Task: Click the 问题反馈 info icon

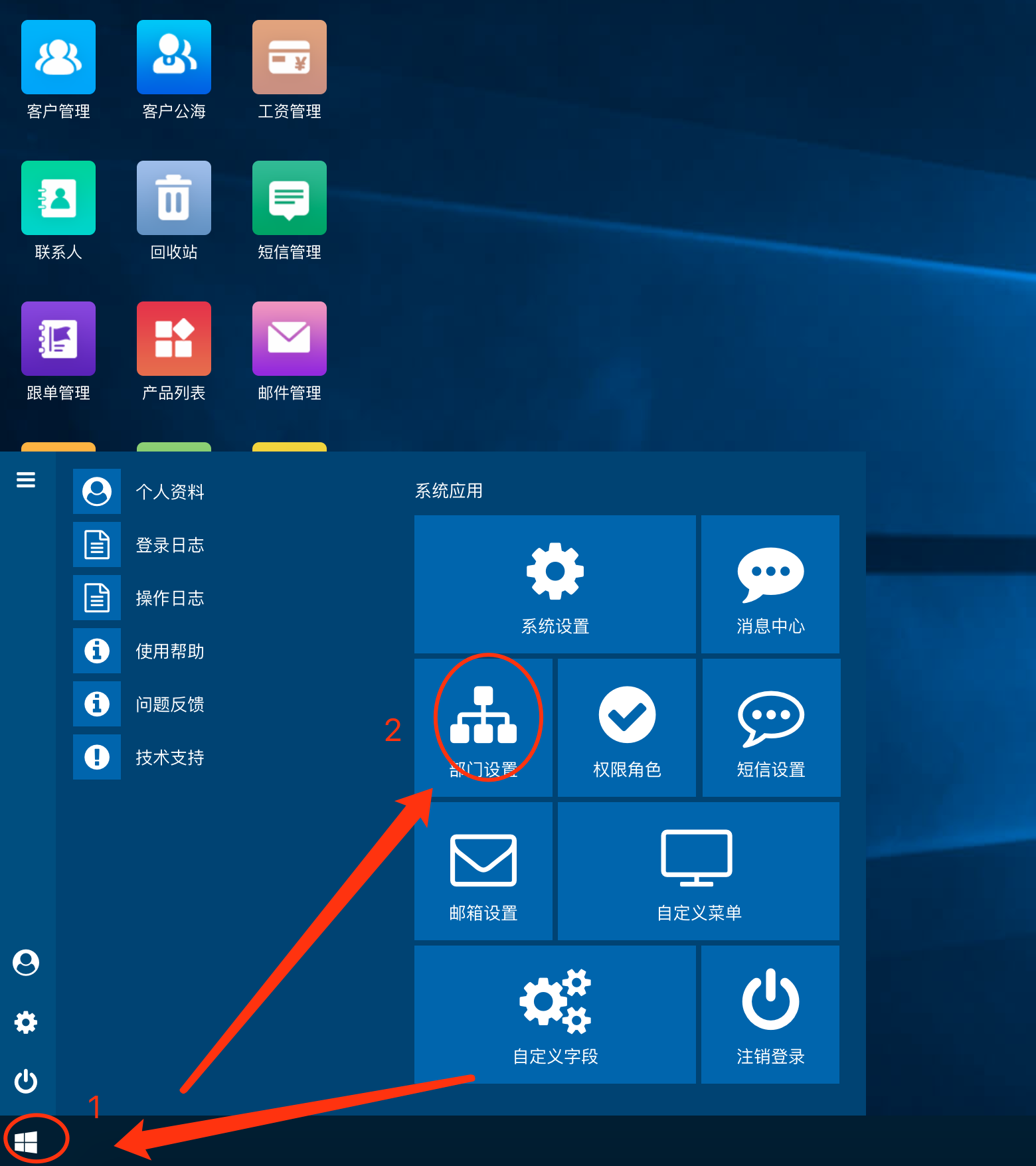Action: click(x=97, y=704)
